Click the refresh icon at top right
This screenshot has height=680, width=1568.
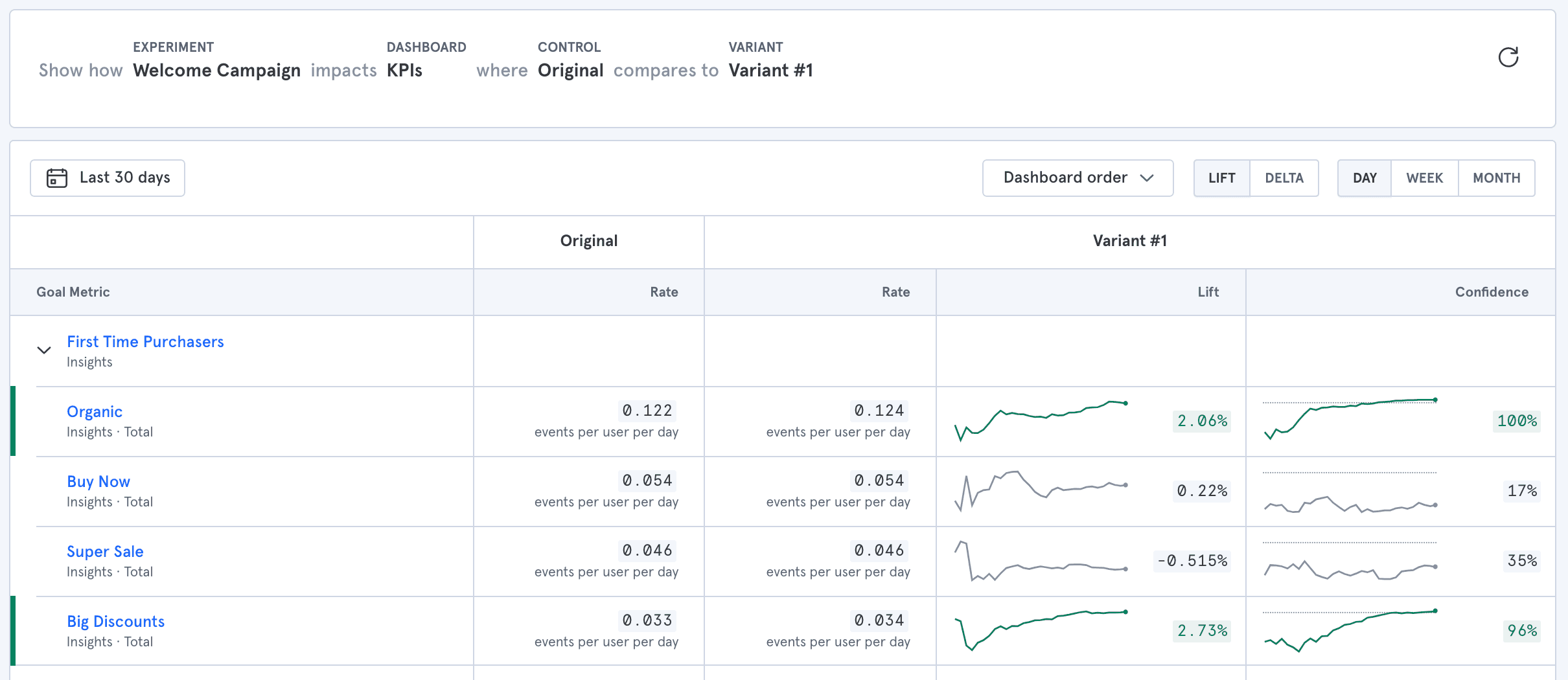pyautogui.click(x=1508, y=58)
